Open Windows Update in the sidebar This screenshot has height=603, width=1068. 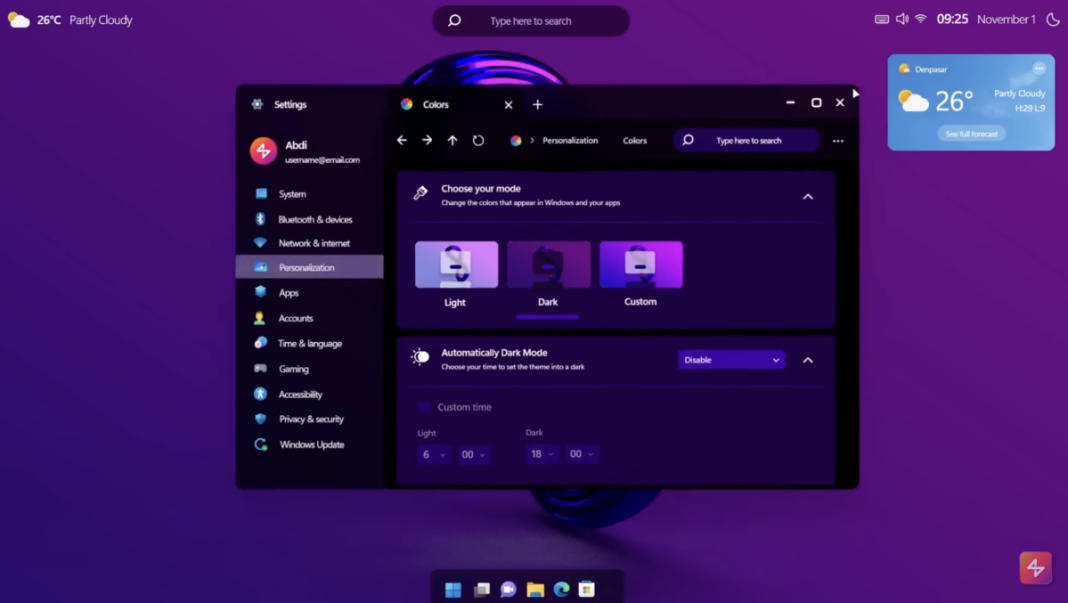311,445
